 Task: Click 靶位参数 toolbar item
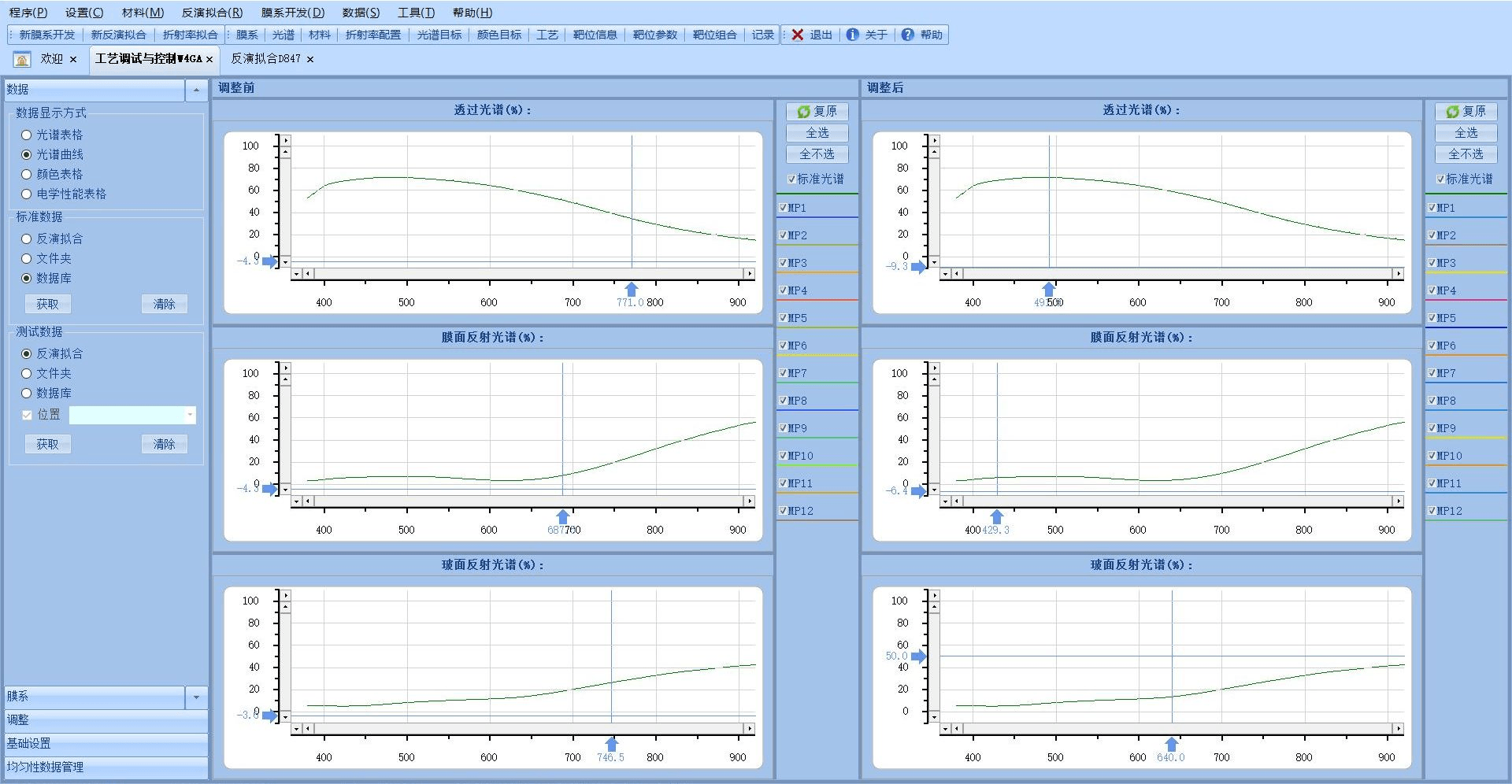pyautogui.click(x=654, y=35)
